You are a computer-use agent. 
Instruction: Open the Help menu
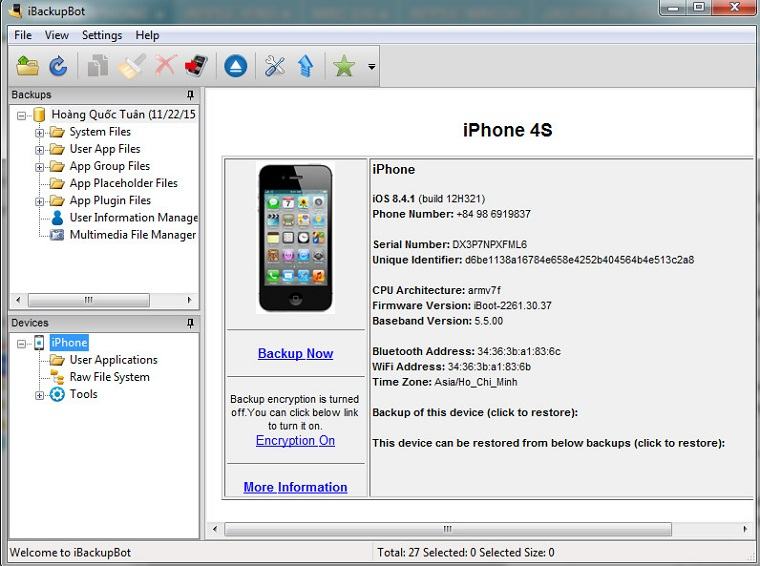147,35
